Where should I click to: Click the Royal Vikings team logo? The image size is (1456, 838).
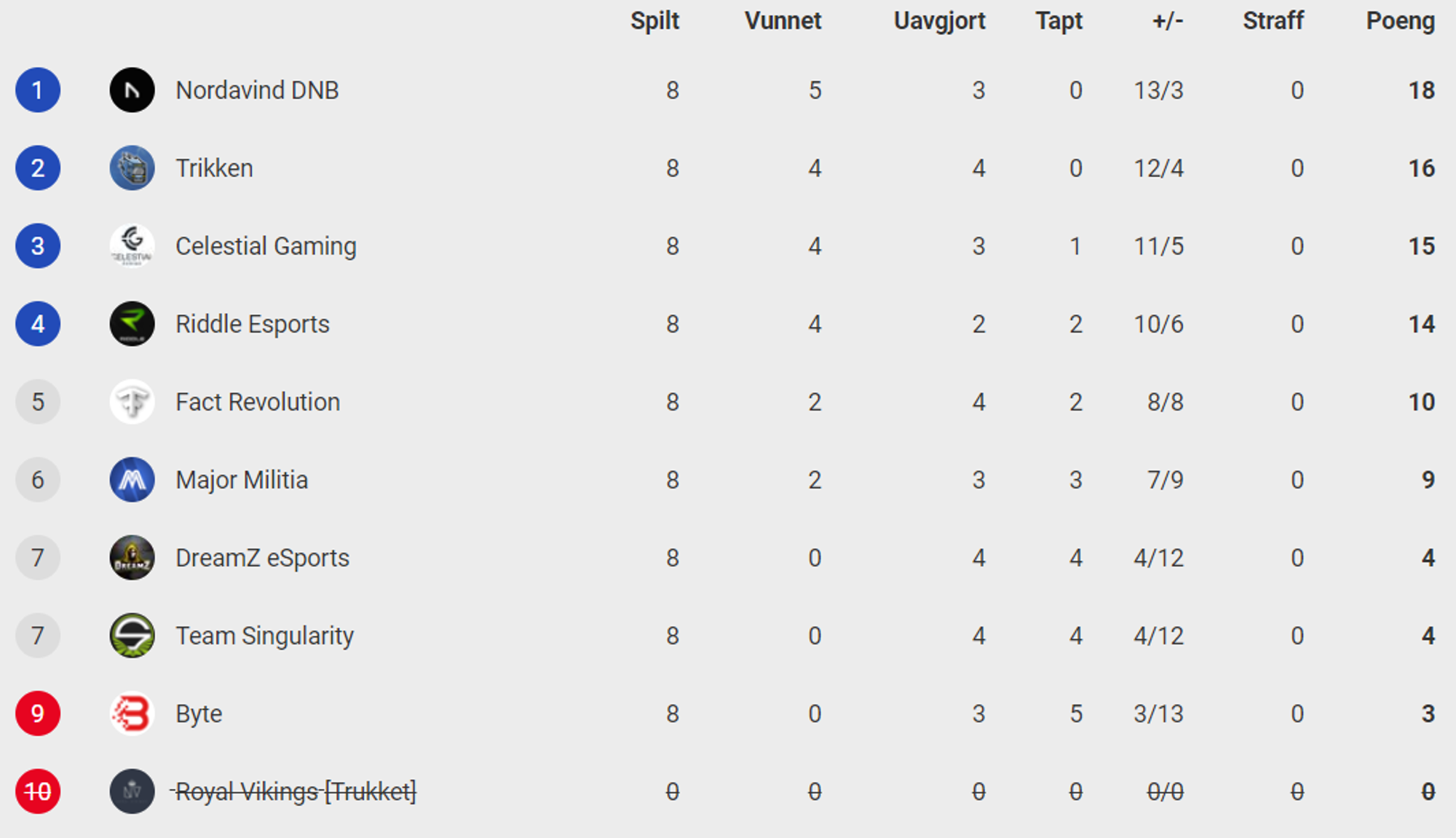click(x=132, y=791)
